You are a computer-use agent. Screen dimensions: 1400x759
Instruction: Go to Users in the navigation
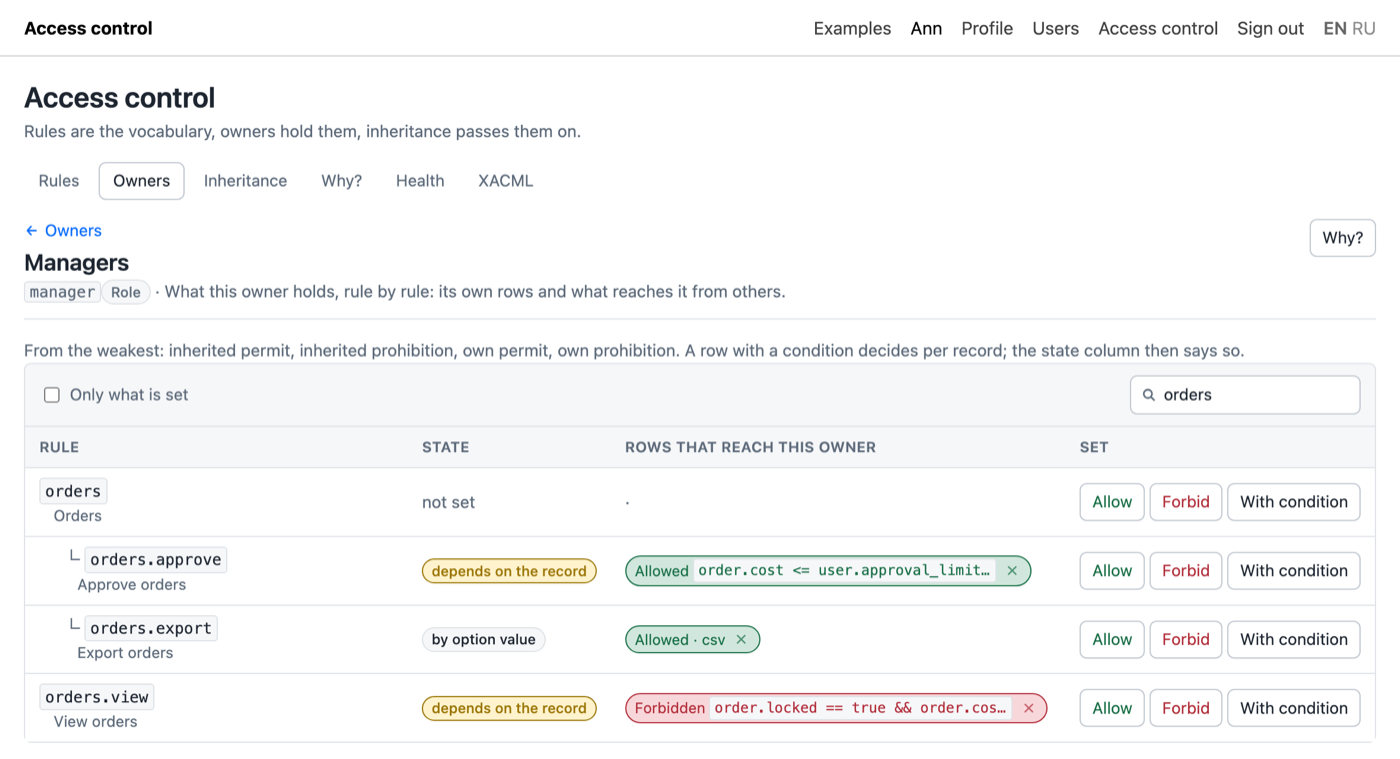click(x=1055, y=29)
